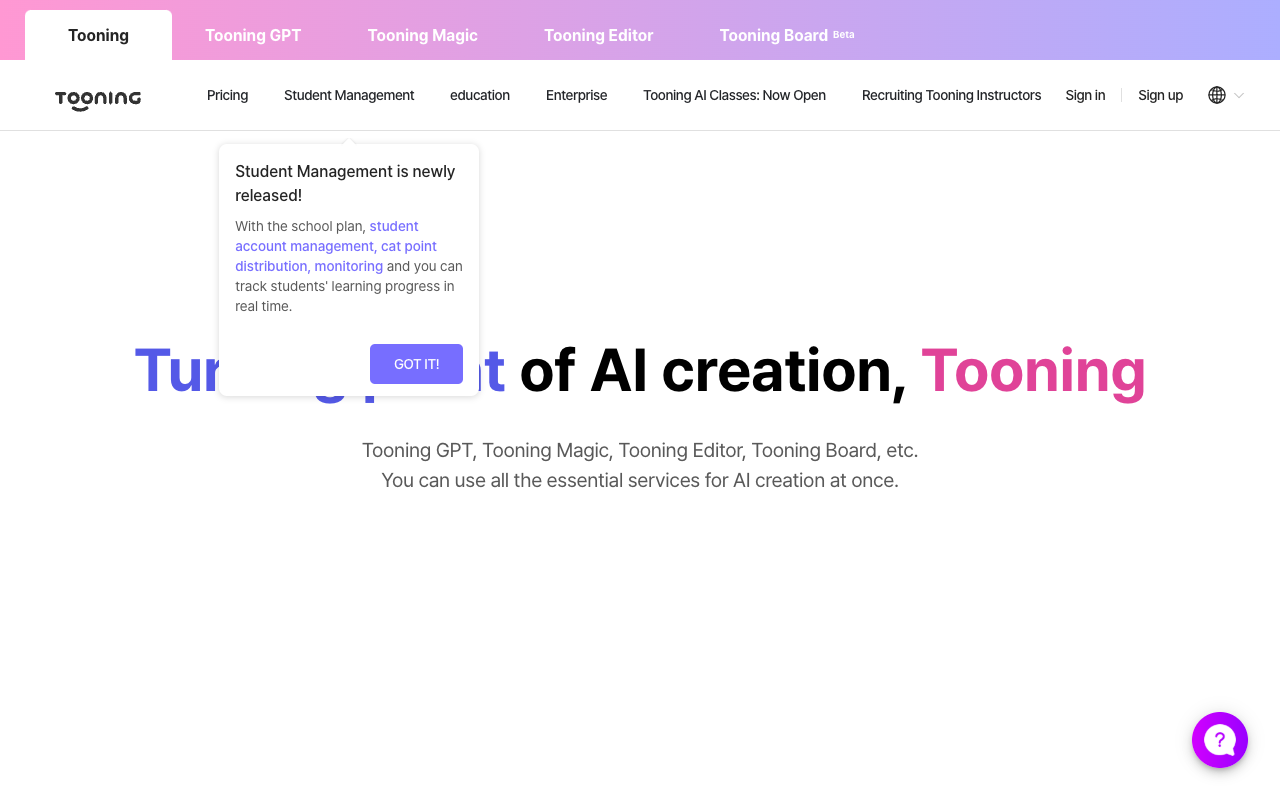Switch to the Tooning Editor tab
Image resolution: width=1280 pixels, height=800 pixels.
(x=598, y=35)
